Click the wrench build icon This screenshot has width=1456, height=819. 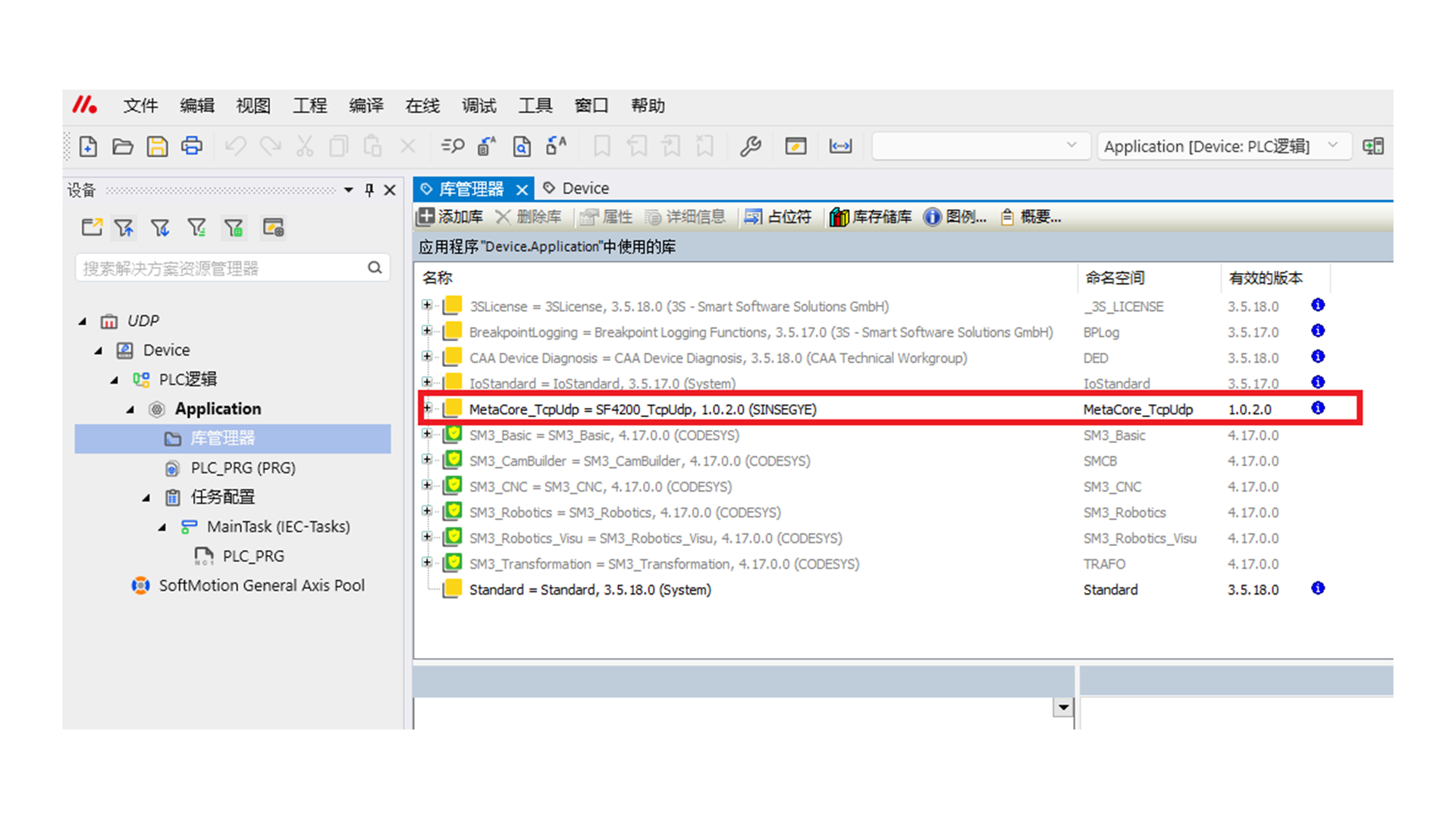[x=750, y=146]
